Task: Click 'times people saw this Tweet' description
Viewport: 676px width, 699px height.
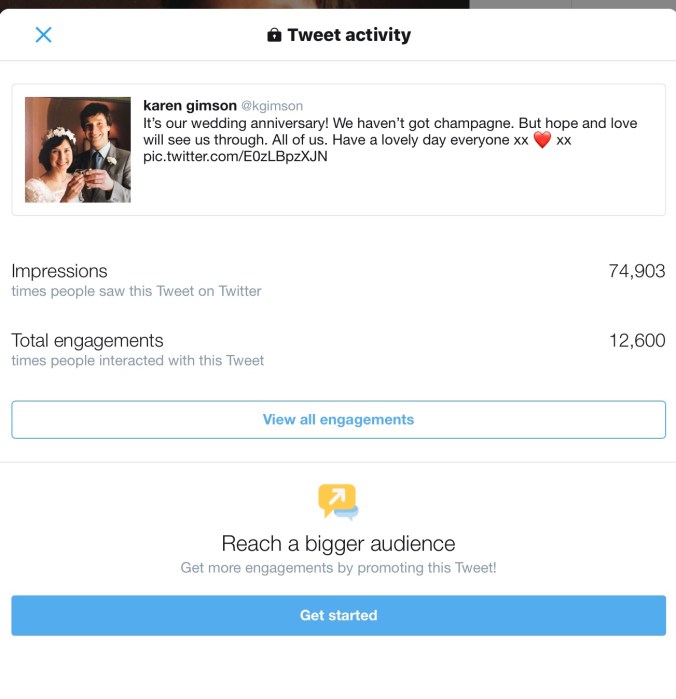Action: [x=136, y=291]
